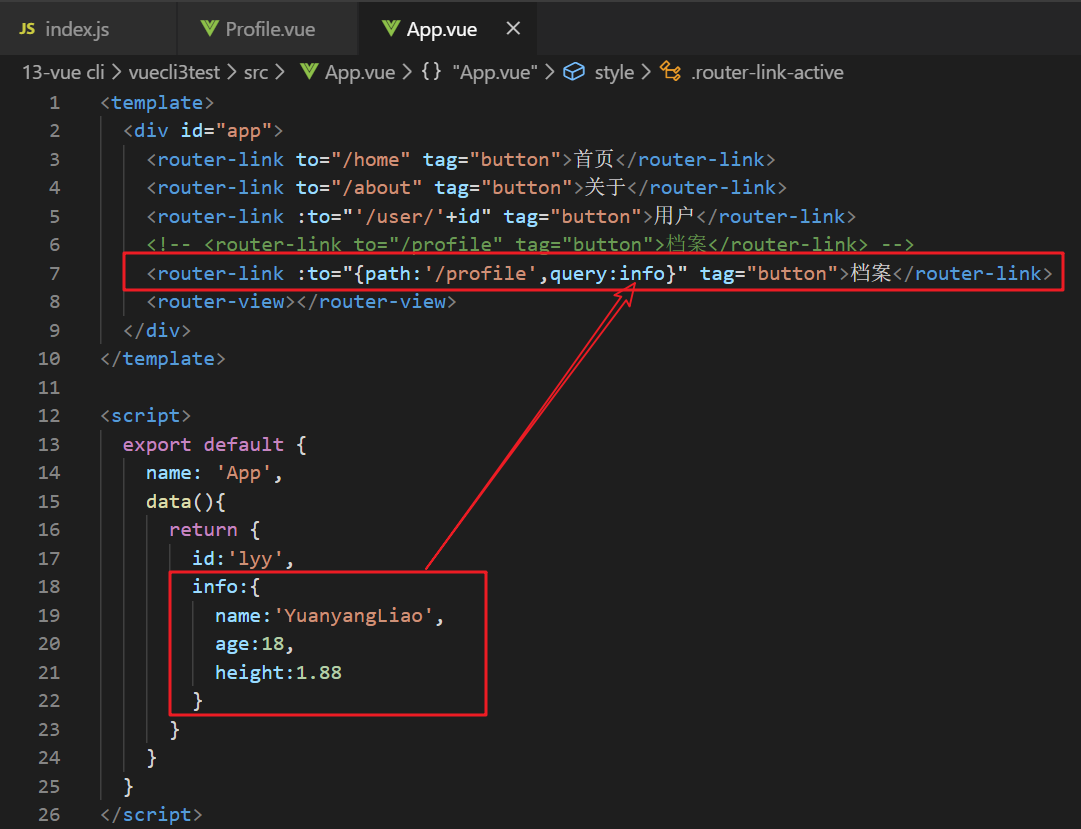Viewport: 1081px width, 829px height.
Task: Expand chevron after 'style' breadcrumb
Action: 646,72
